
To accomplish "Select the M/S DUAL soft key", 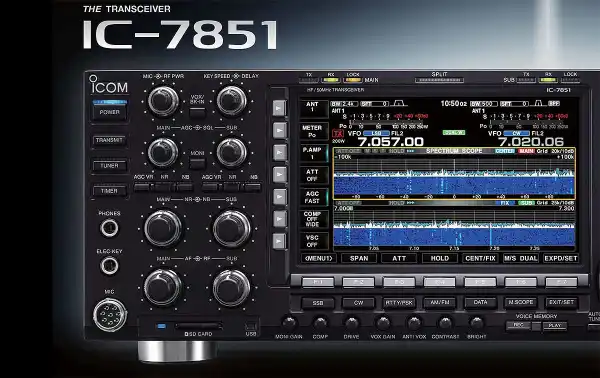I will 520,258.
